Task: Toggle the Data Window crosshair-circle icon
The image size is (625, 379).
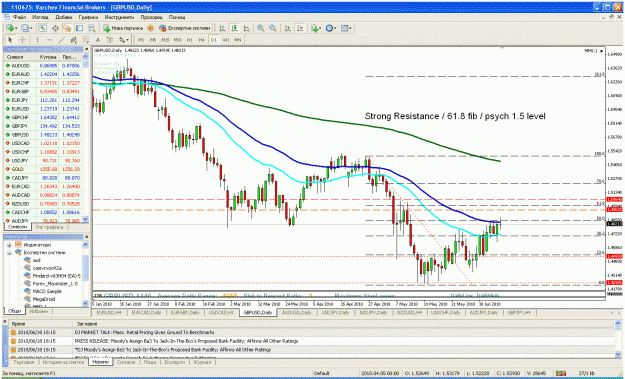Action: 55,28
